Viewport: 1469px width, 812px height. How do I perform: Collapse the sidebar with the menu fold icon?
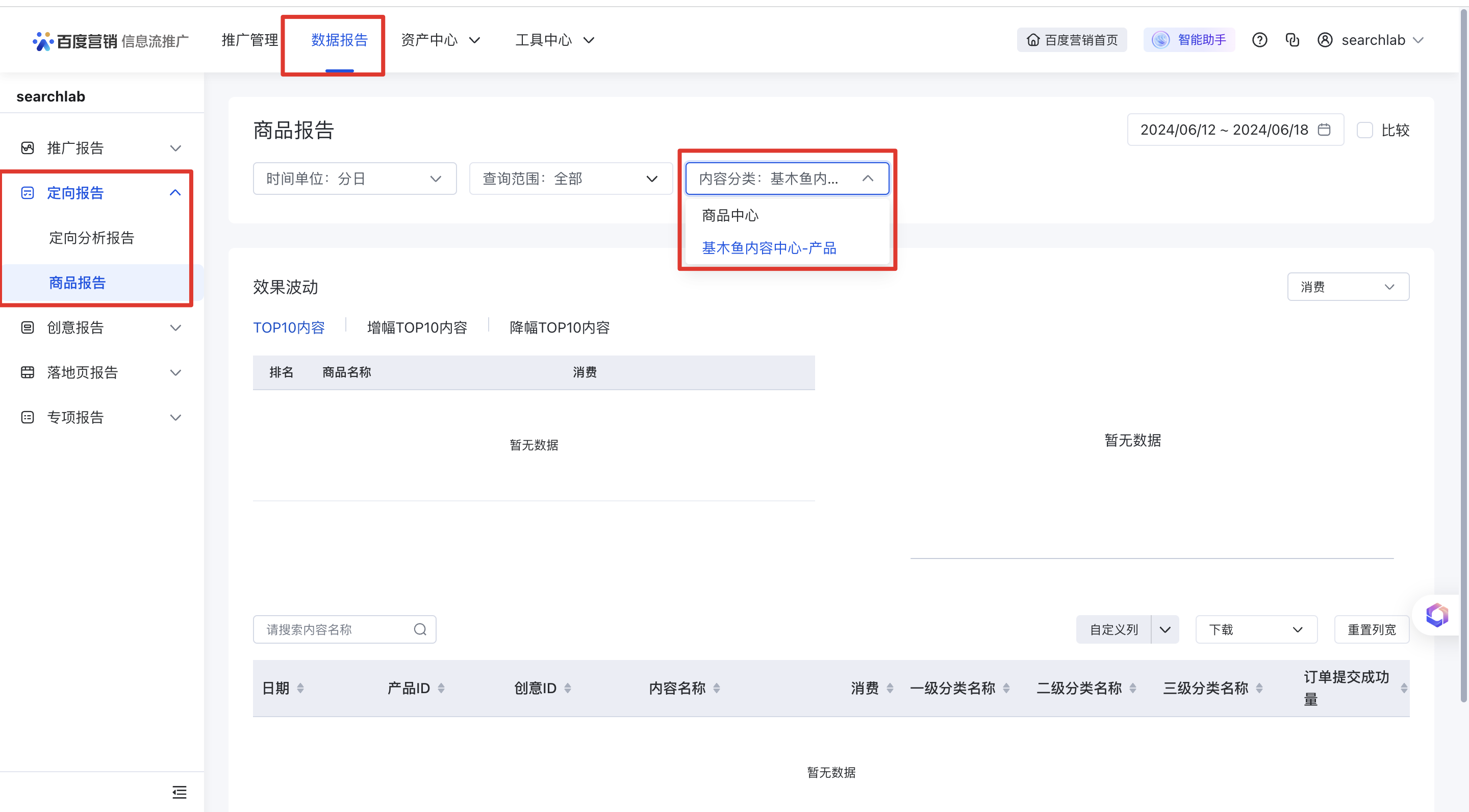coord(179,792)
